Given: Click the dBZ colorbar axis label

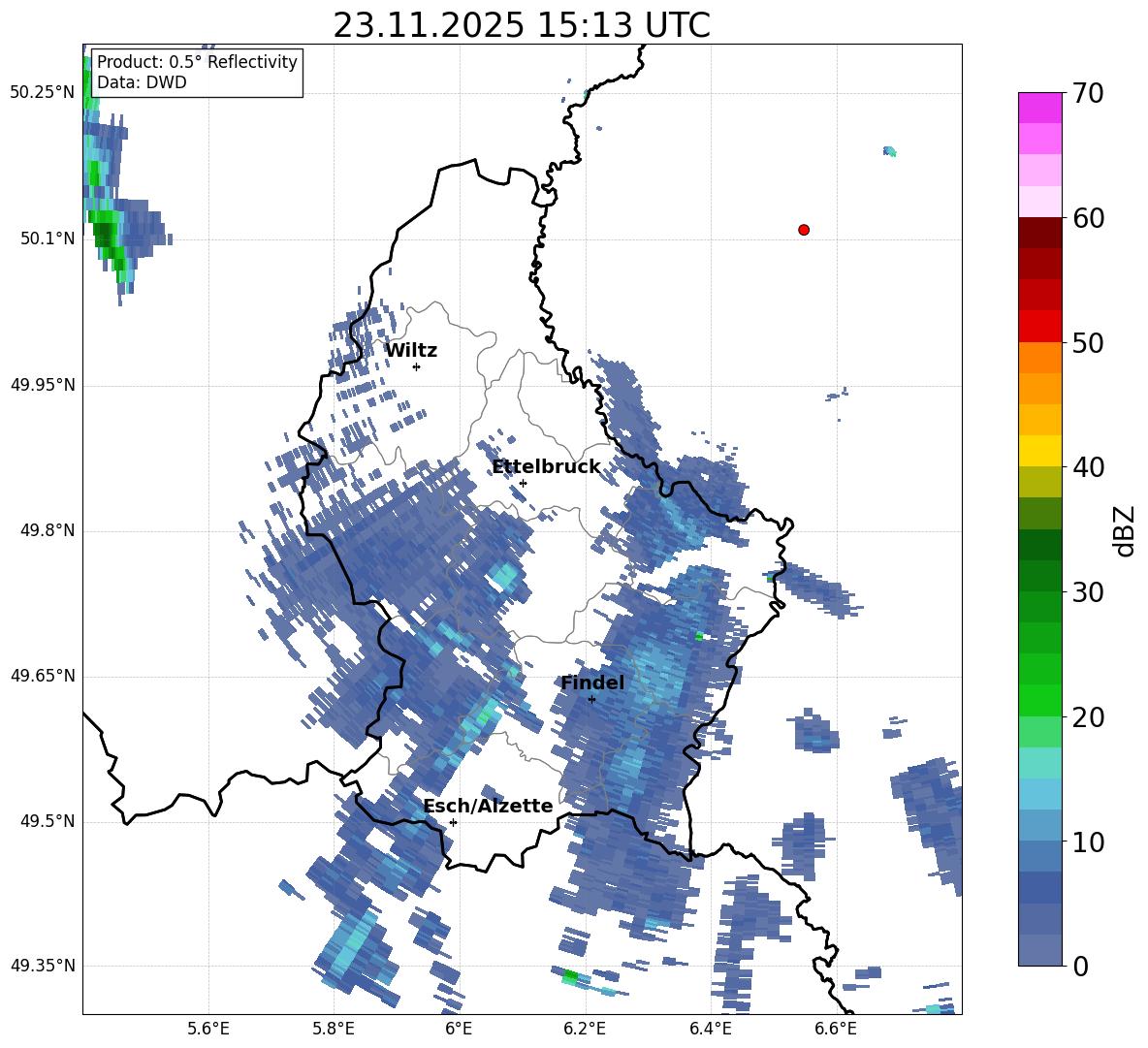Looking at the screenshot, I should [1126, 530].
